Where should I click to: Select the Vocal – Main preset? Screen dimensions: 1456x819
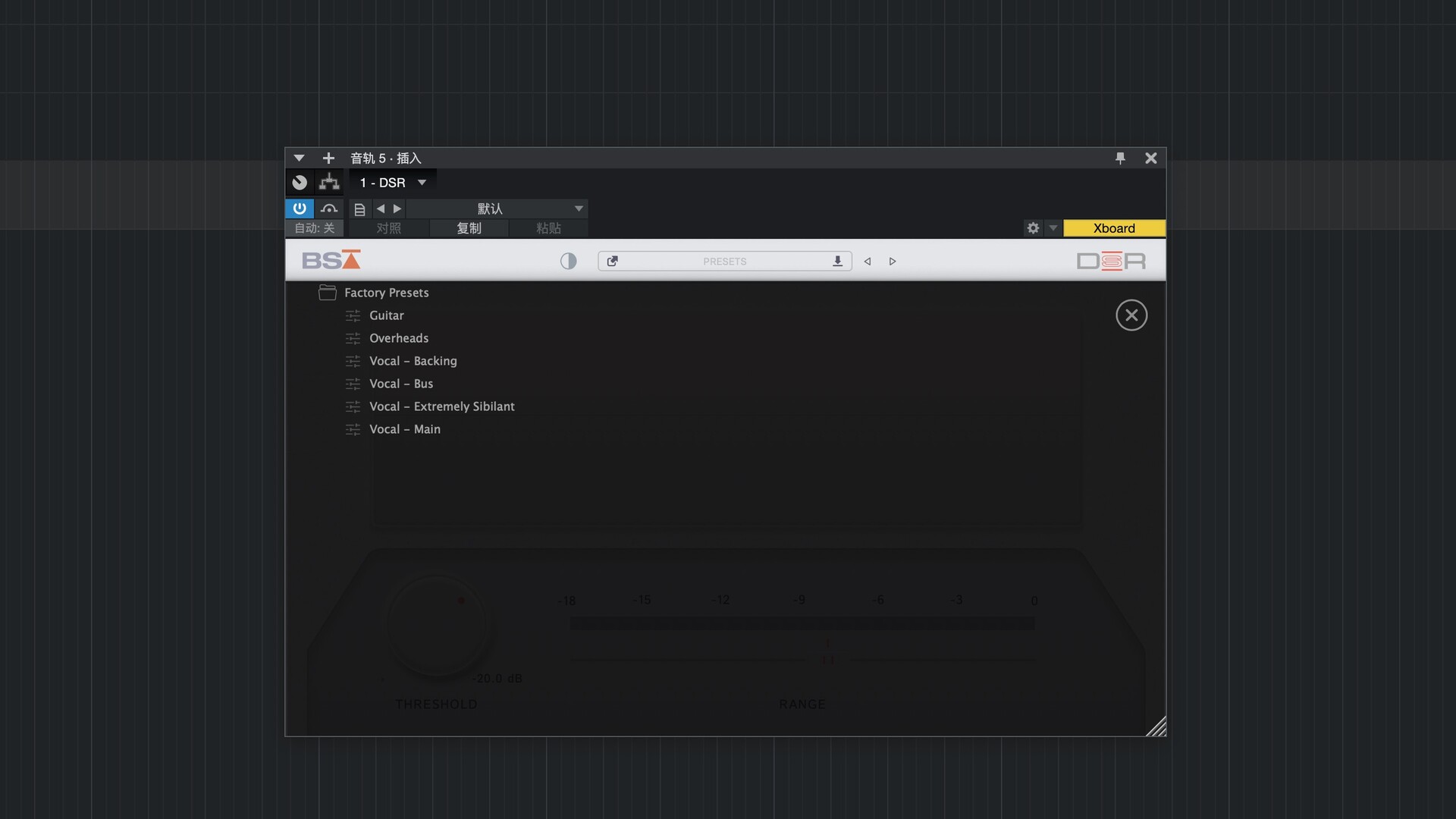tap(404, 429)
